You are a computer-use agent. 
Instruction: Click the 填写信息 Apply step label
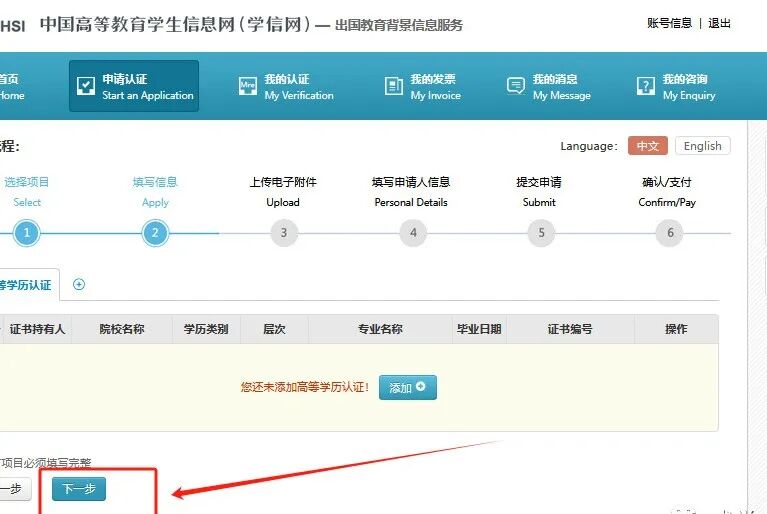155,192
